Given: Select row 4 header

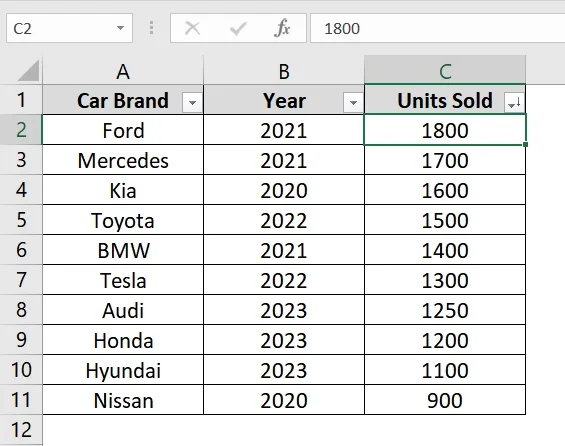Looking at the screenshot, I should [x=21, y=189].
